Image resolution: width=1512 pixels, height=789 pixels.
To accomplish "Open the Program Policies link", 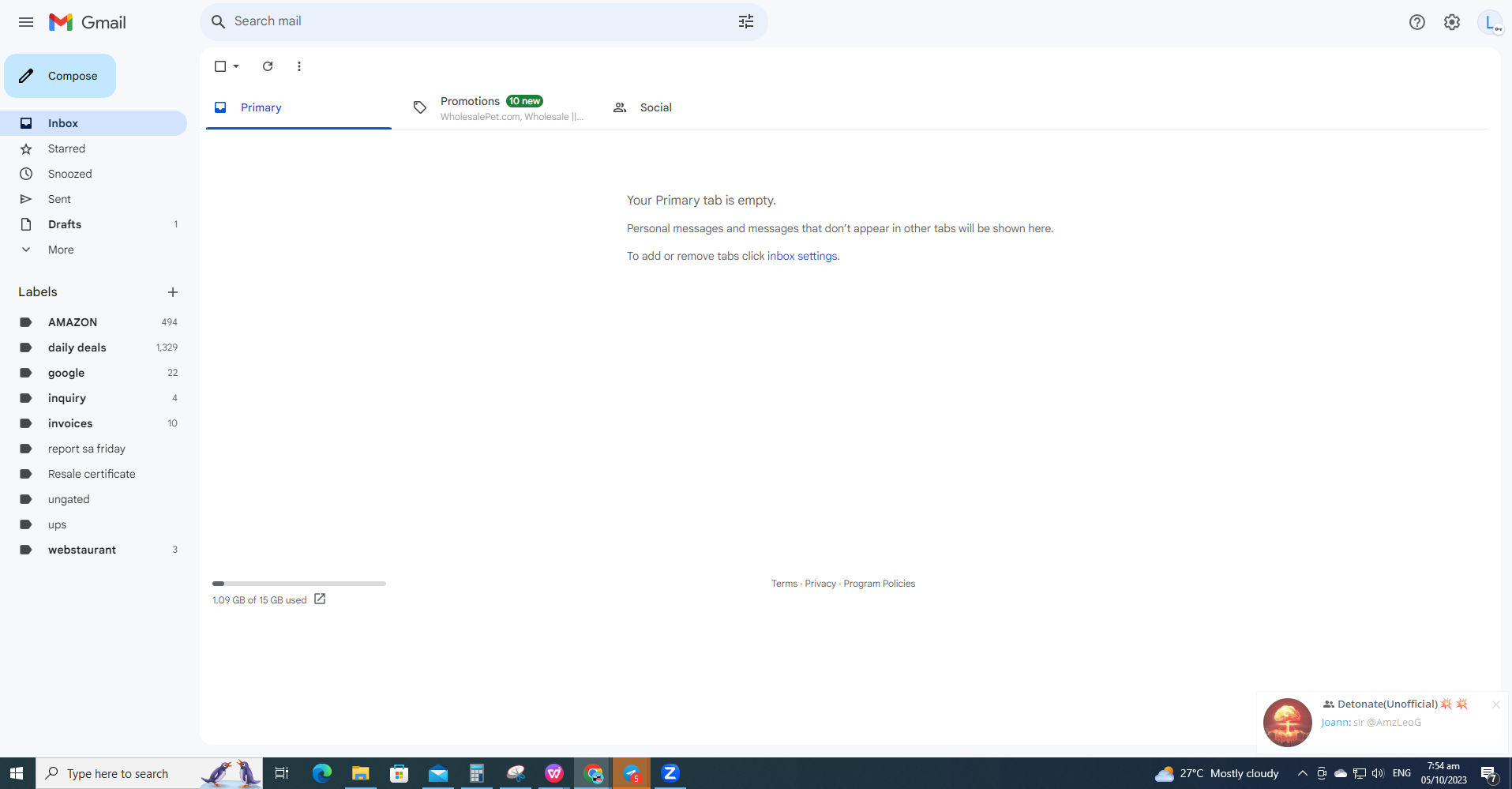I will point(880,584).
